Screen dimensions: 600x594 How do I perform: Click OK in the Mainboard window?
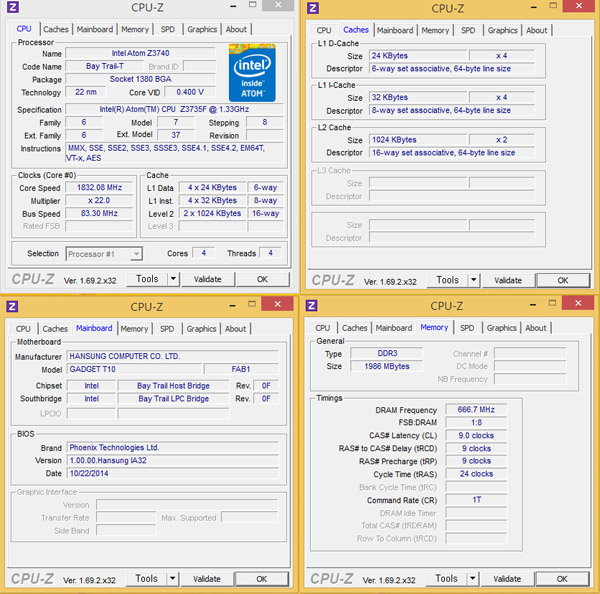pos(262,579)
